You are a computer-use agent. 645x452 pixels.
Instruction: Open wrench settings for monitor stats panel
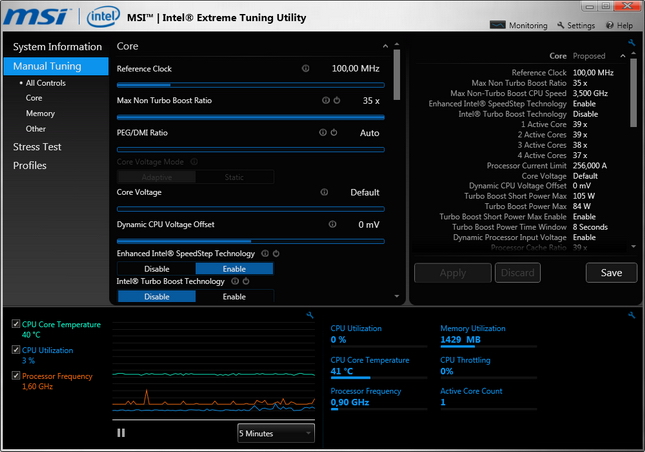point(631,315)
